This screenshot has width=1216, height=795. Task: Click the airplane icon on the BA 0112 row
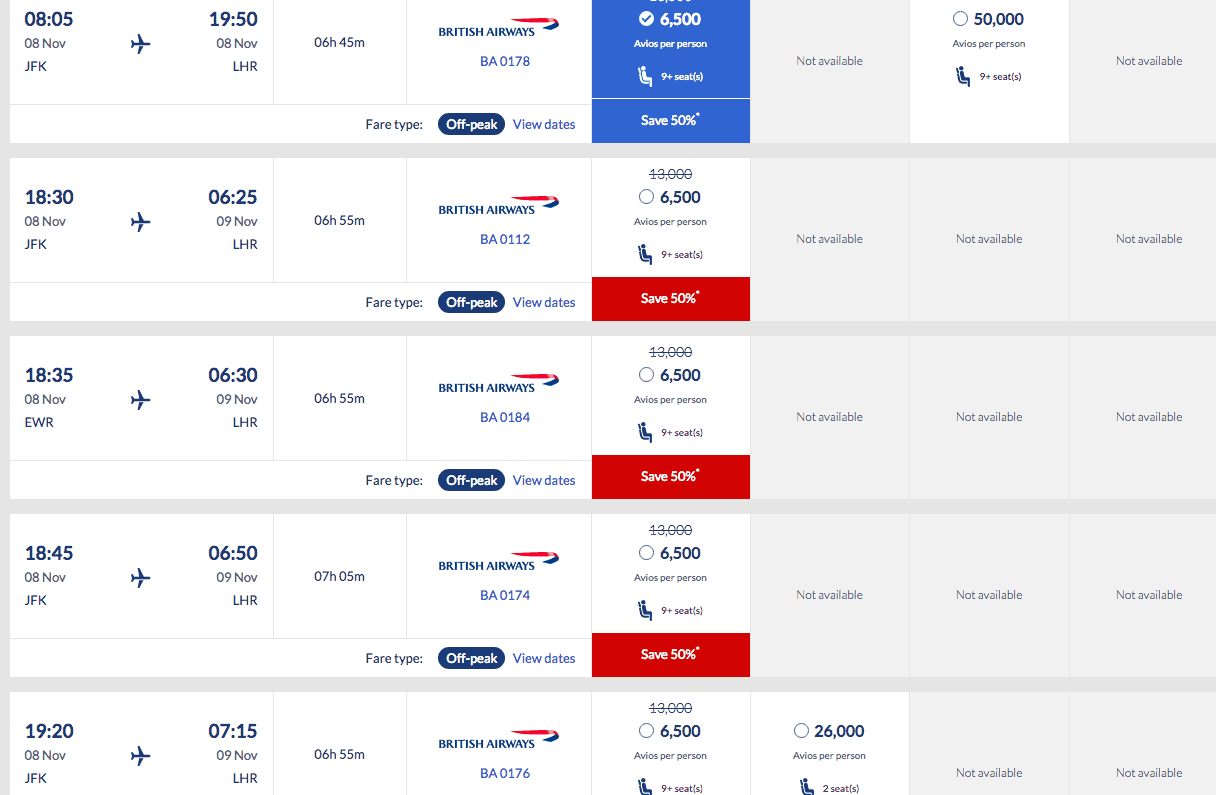[140, 222]
